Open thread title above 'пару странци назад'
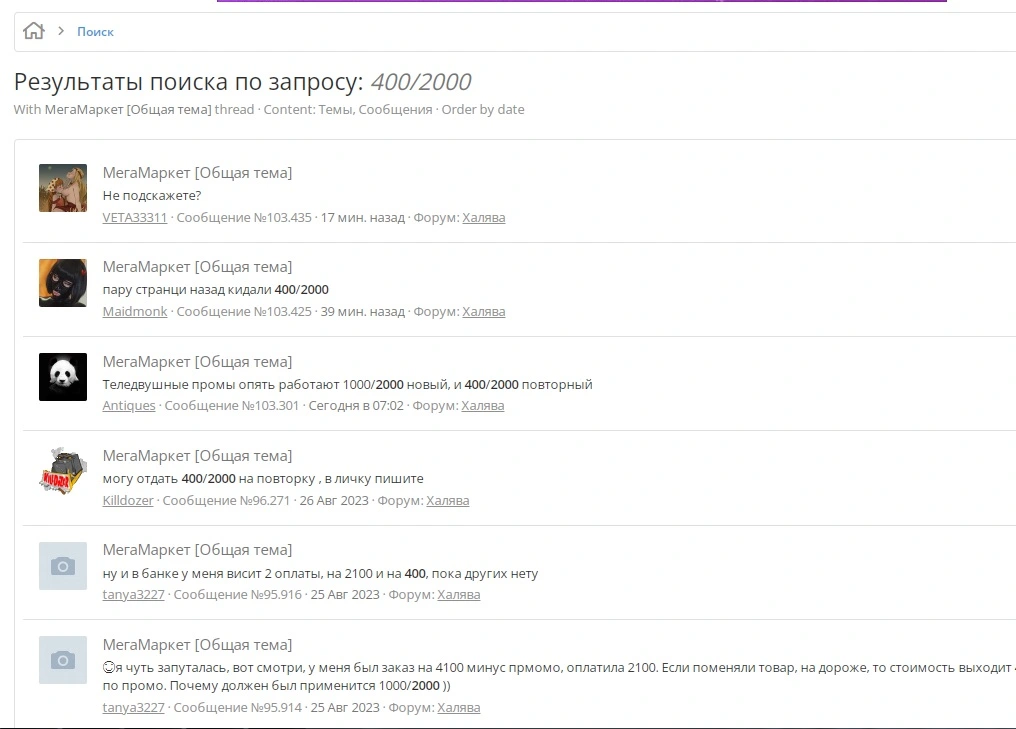The image size is (1016, 729). point(197,267)
